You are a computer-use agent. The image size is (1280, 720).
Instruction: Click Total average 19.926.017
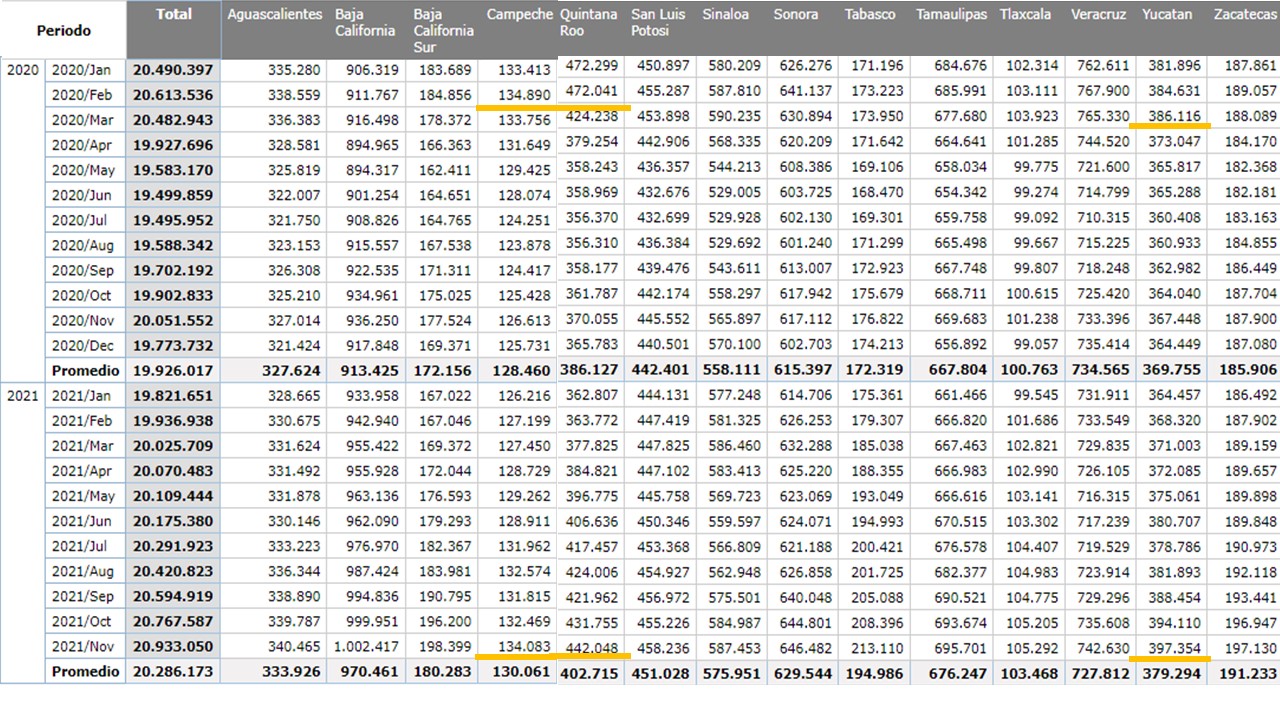(173, 370)
